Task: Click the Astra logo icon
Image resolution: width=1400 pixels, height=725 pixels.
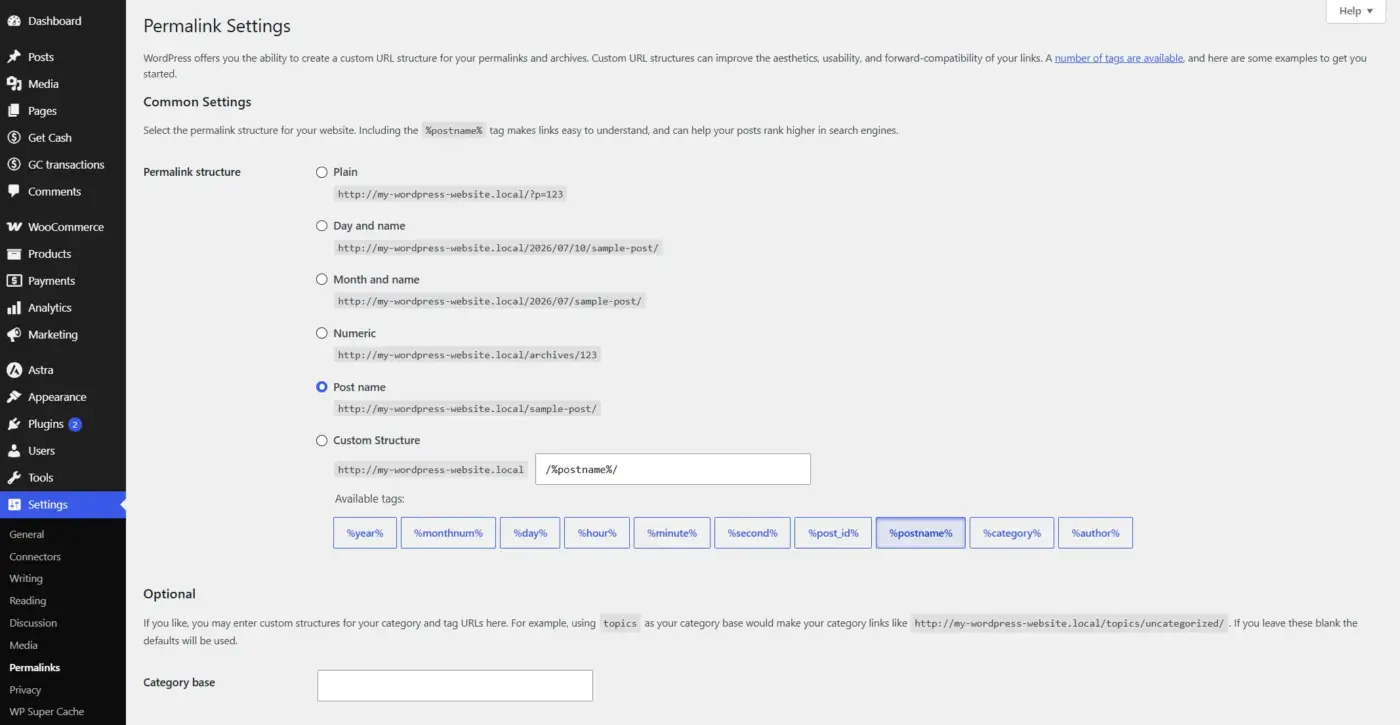Action: click(x=14, y=370)
